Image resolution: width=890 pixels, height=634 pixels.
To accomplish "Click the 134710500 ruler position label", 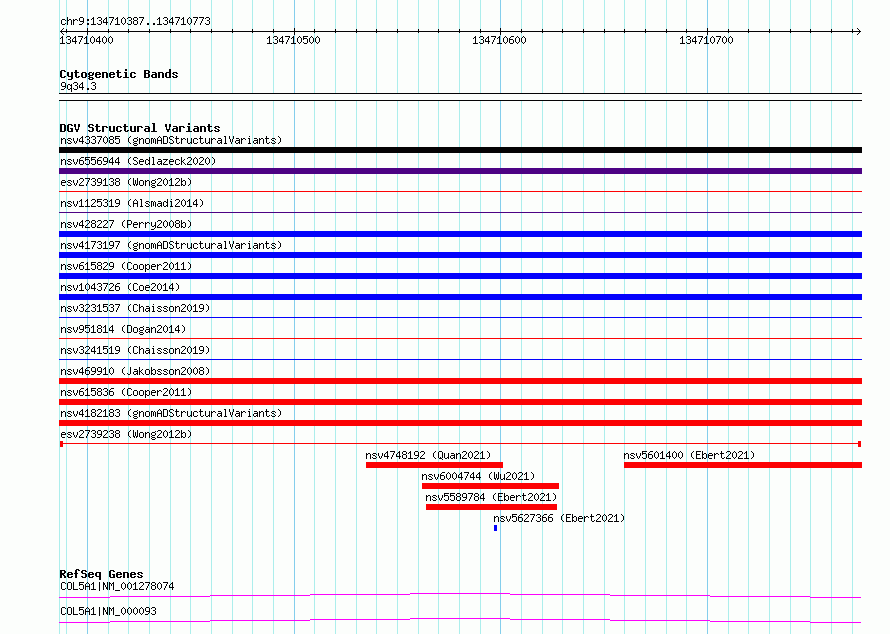I will point(293,40).
